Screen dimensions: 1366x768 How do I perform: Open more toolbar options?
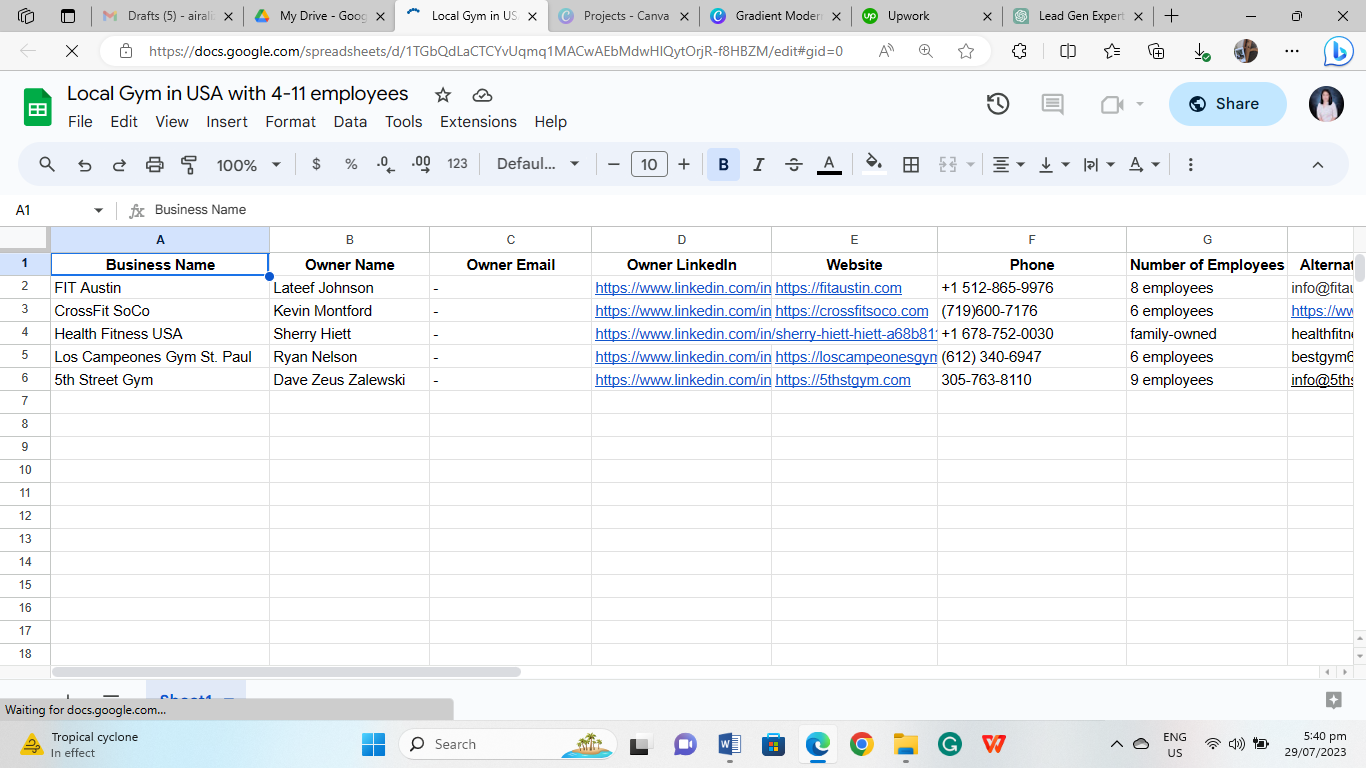1190,165
